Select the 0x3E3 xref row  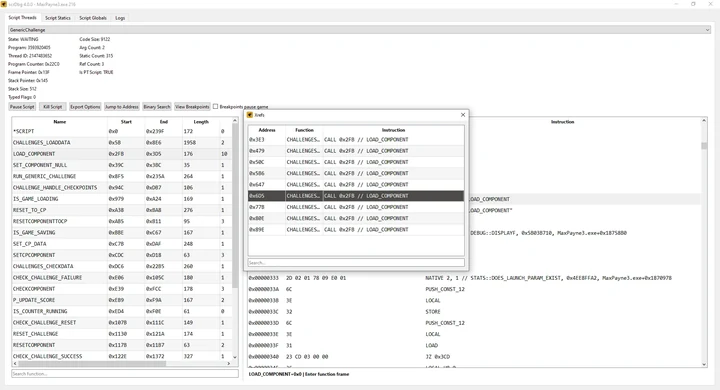pos(356,140)
